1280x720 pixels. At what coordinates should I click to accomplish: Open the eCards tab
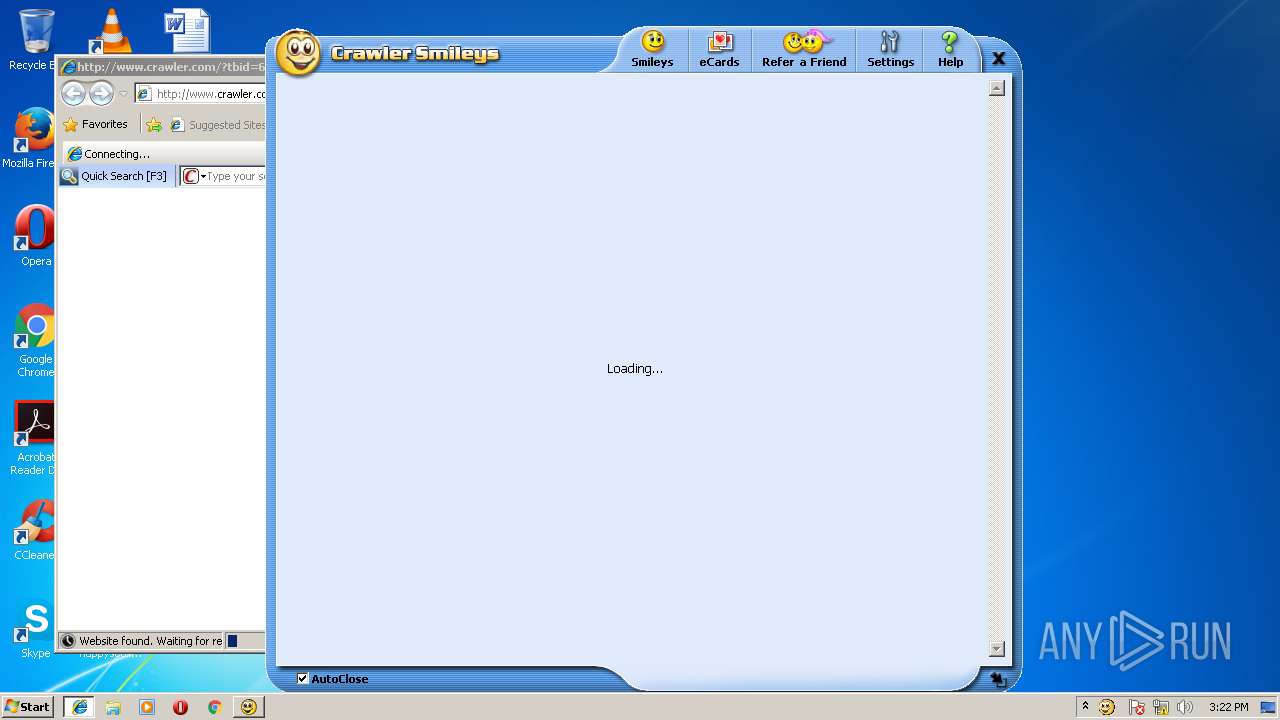click(719, 49)
